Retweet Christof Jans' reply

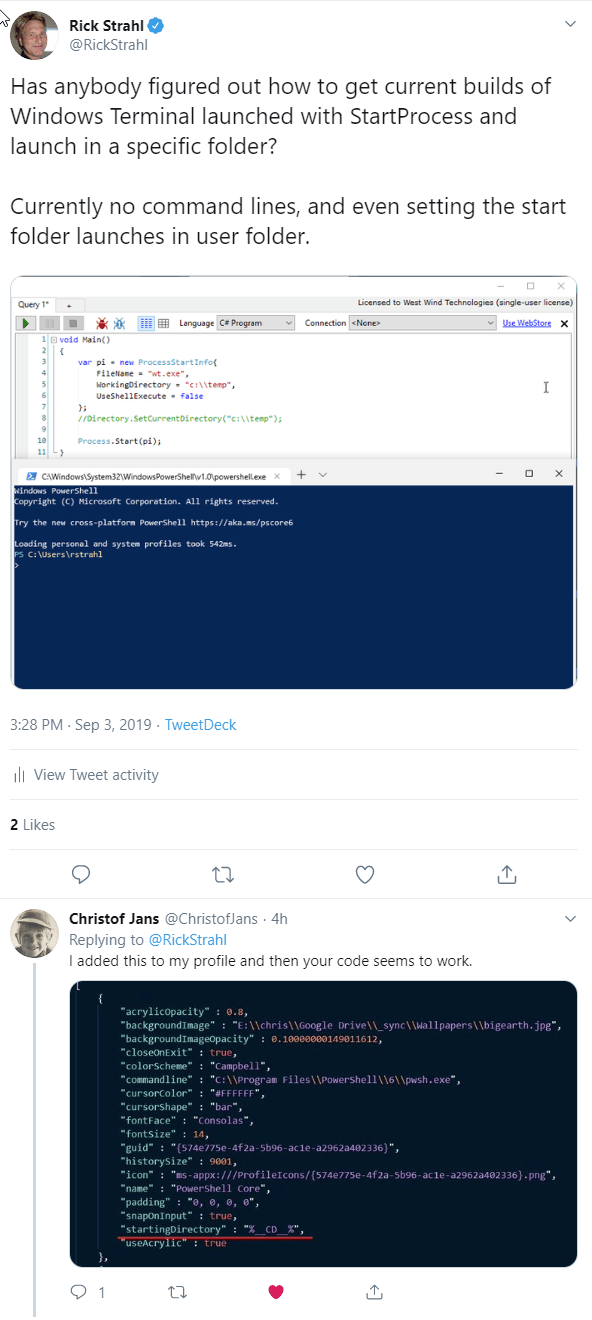(x=177, y=1292)
